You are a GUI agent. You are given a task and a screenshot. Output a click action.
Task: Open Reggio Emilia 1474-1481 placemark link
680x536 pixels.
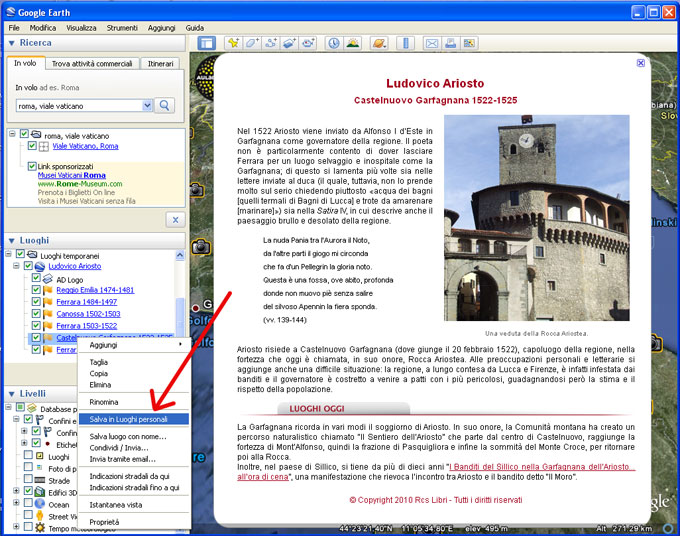click(x=95, y=290)
